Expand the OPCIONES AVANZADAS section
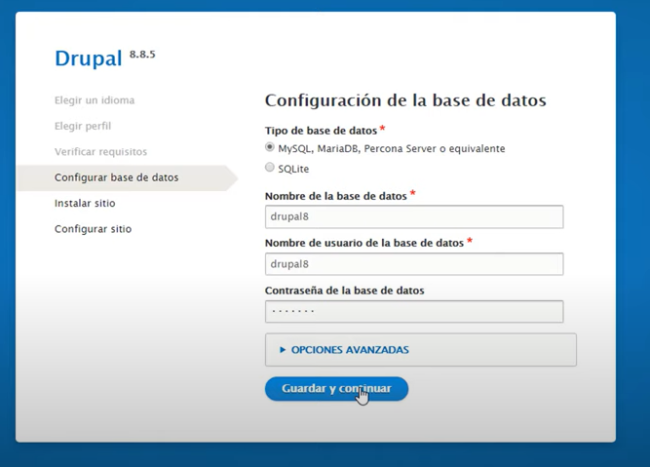This screenshot has width=650, height=467. [x=350, y=350]
